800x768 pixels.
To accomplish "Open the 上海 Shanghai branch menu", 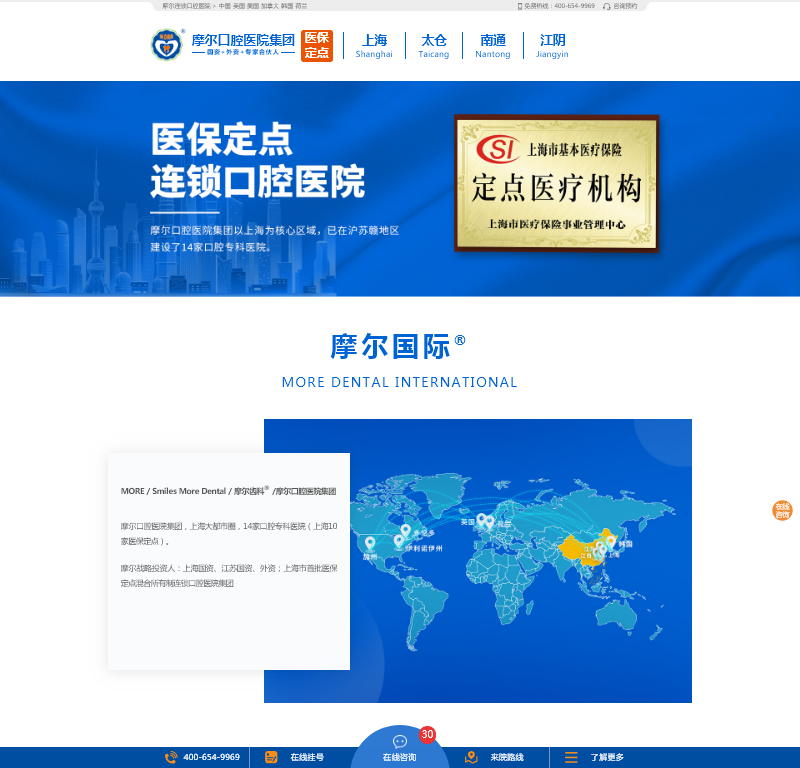I will tap(374, 45).
